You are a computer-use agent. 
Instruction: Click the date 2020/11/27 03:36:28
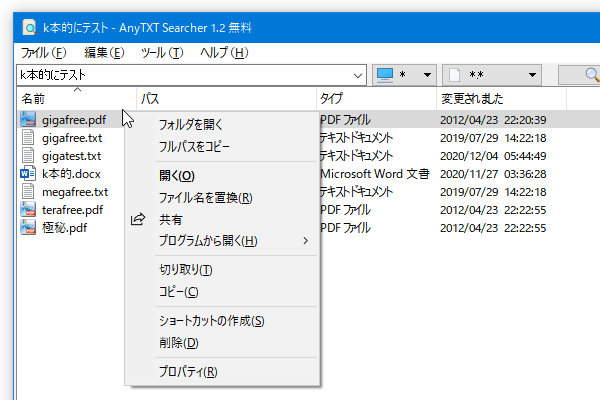pos(493,174)
